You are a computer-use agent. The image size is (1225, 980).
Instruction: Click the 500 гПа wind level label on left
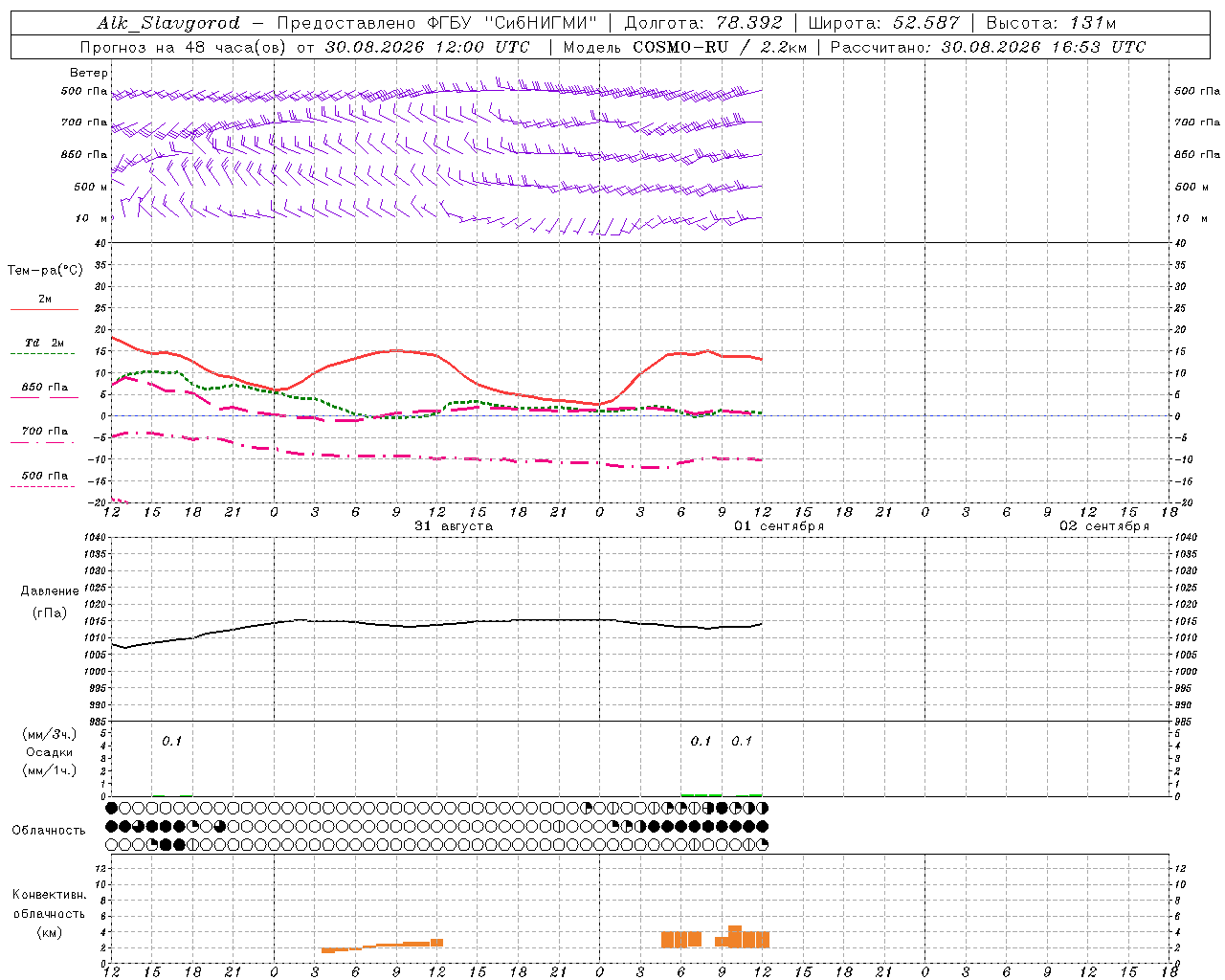[x=84, y=91]
